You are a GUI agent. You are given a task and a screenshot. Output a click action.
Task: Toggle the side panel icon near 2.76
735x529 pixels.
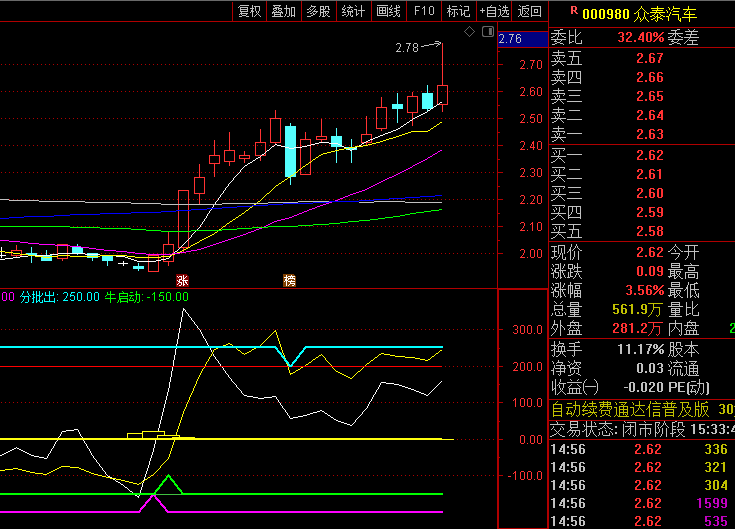click(x=488, y=32)
